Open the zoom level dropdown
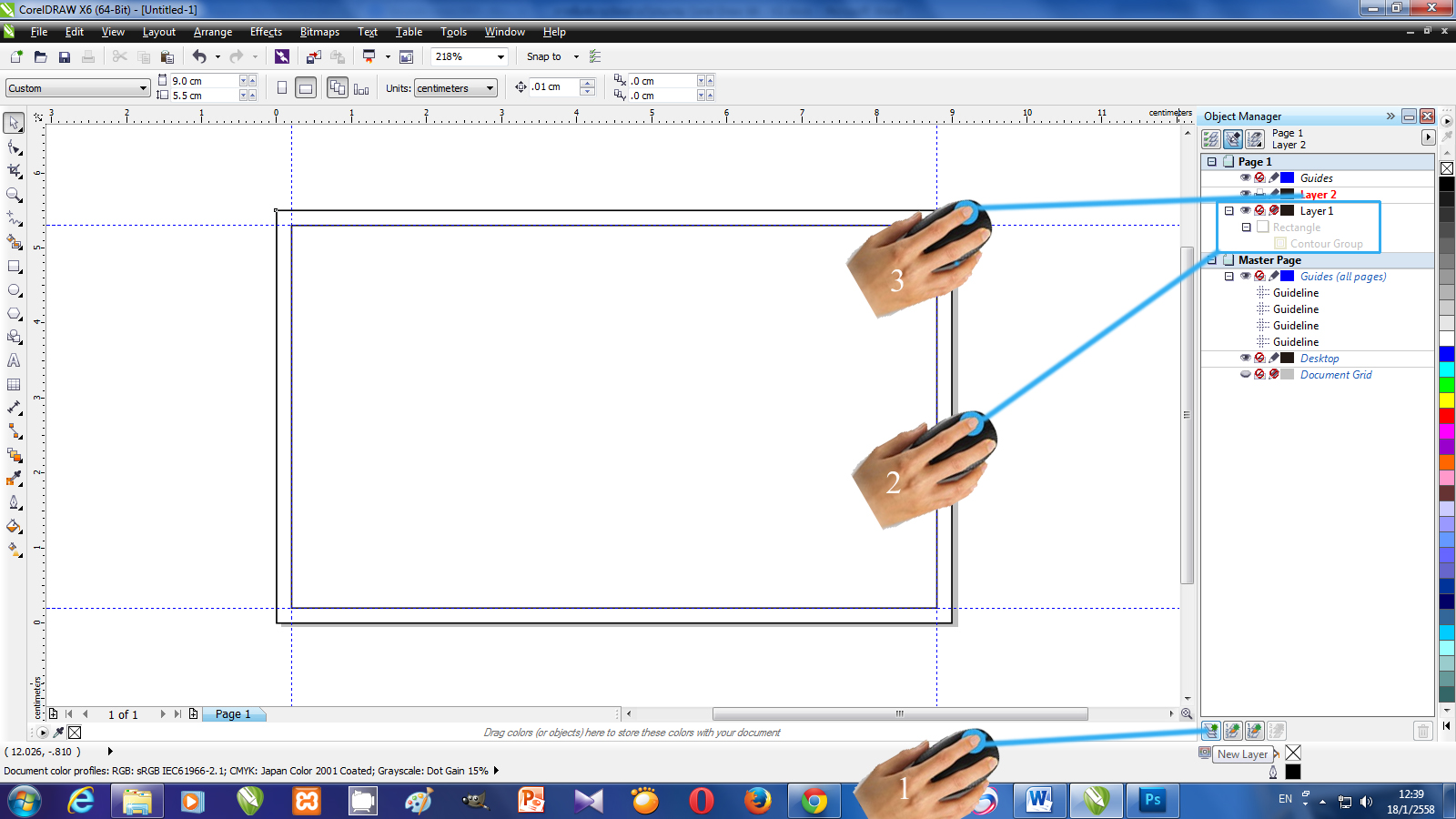This screenshot has height=819, width=1456. [500, 56]
